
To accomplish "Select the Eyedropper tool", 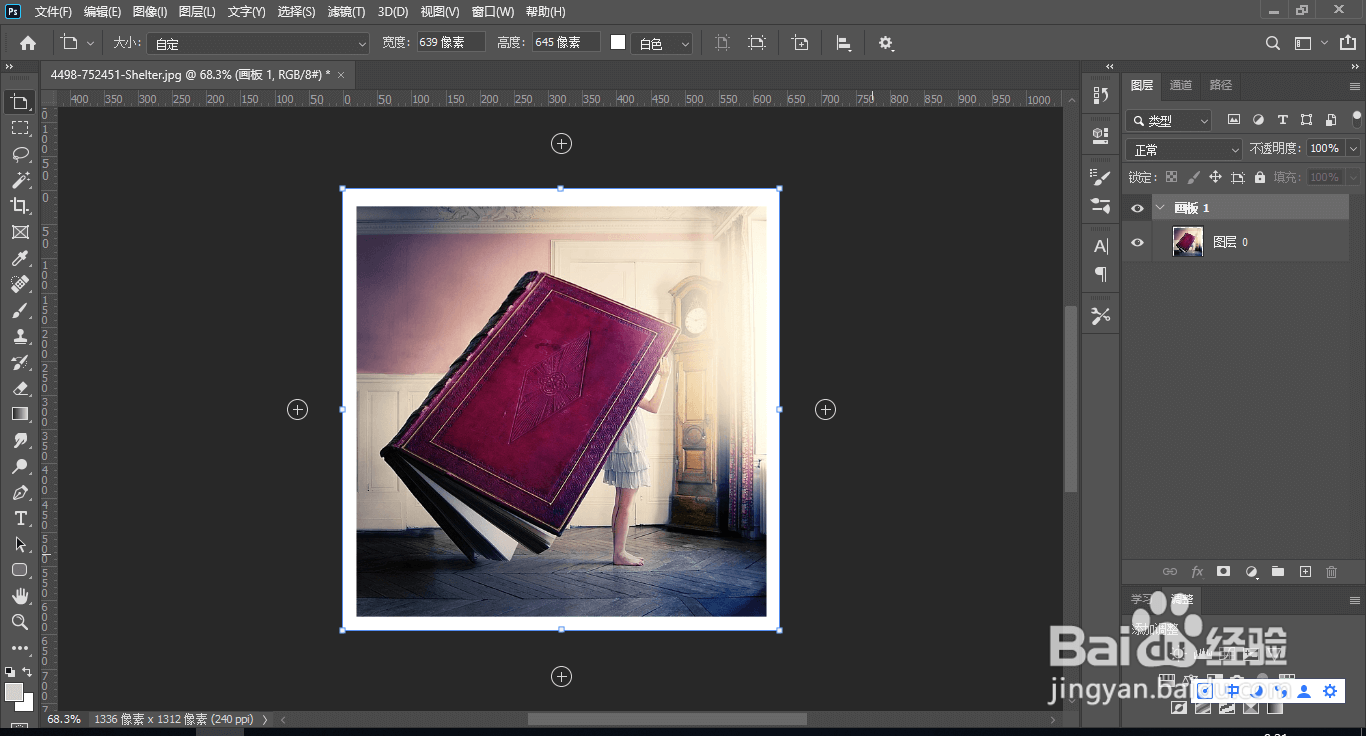I will point(20,258).
